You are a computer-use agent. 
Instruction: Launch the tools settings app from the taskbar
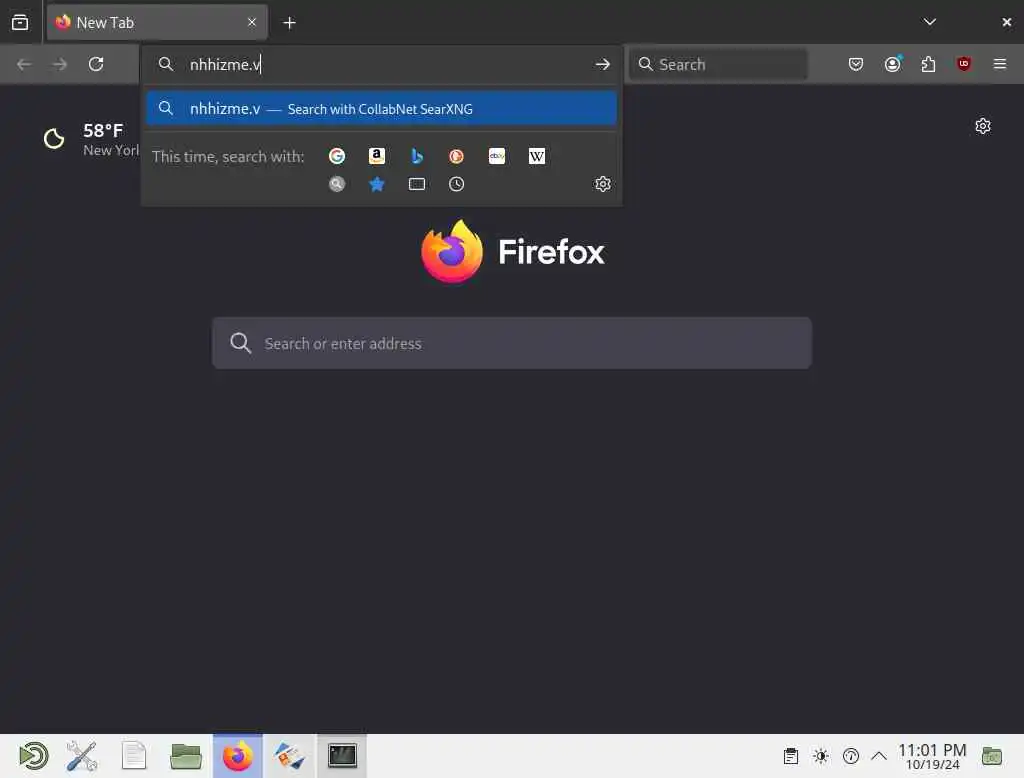[x=82, y=756]
